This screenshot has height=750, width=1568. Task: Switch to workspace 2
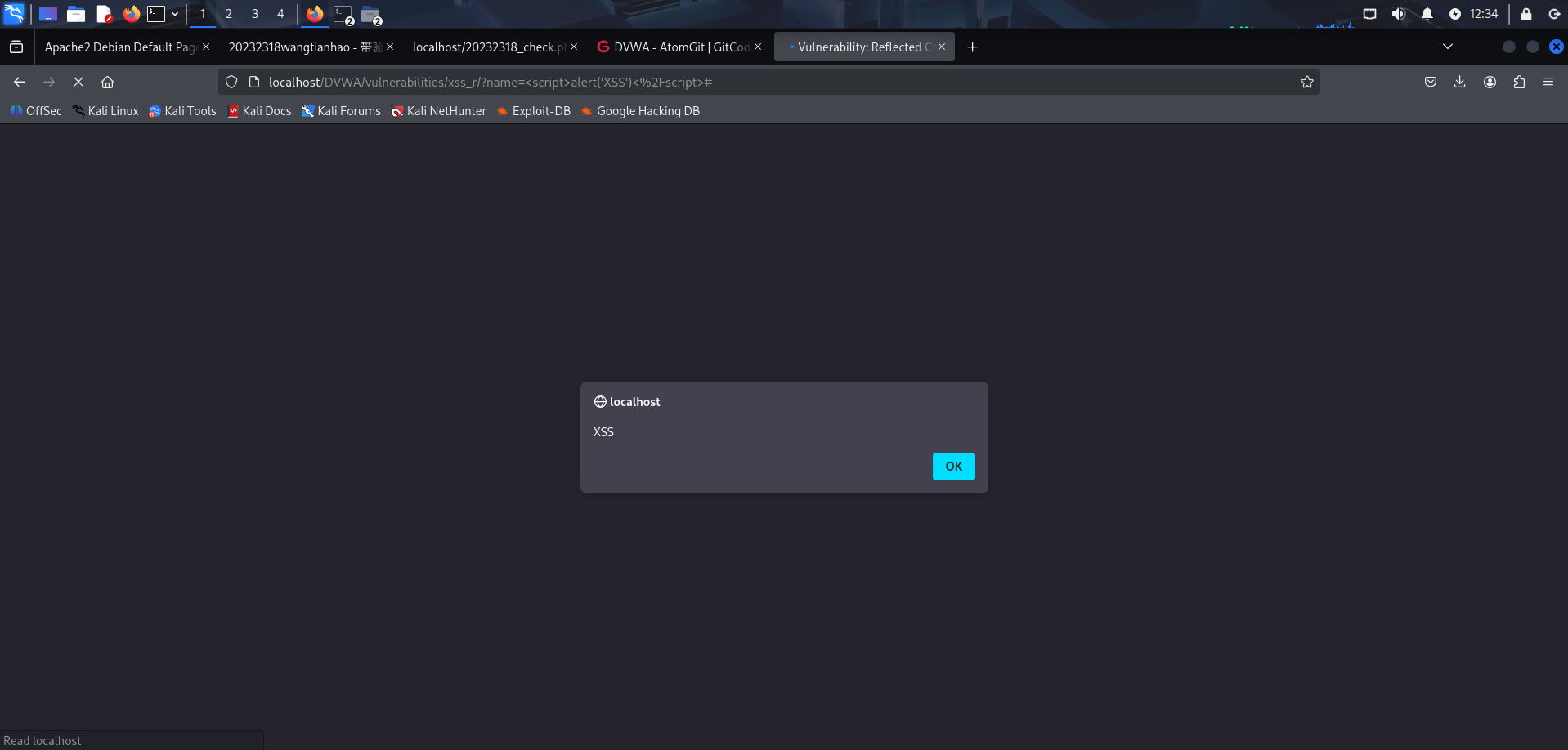coord(229,14)
